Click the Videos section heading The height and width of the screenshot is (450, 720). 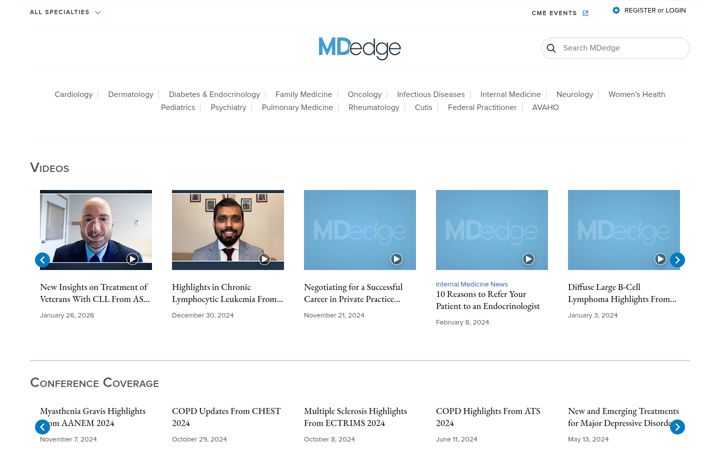pos(50,168)
